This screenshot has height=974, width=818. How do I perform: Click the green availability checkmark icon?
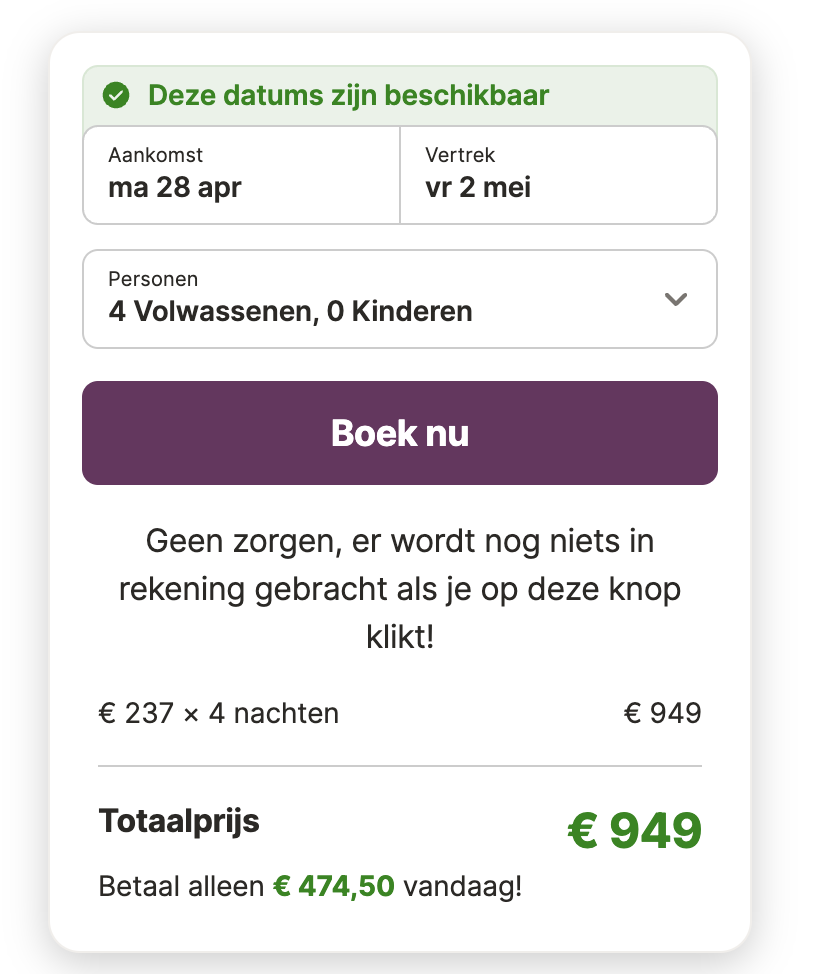(x=116, y=96)
